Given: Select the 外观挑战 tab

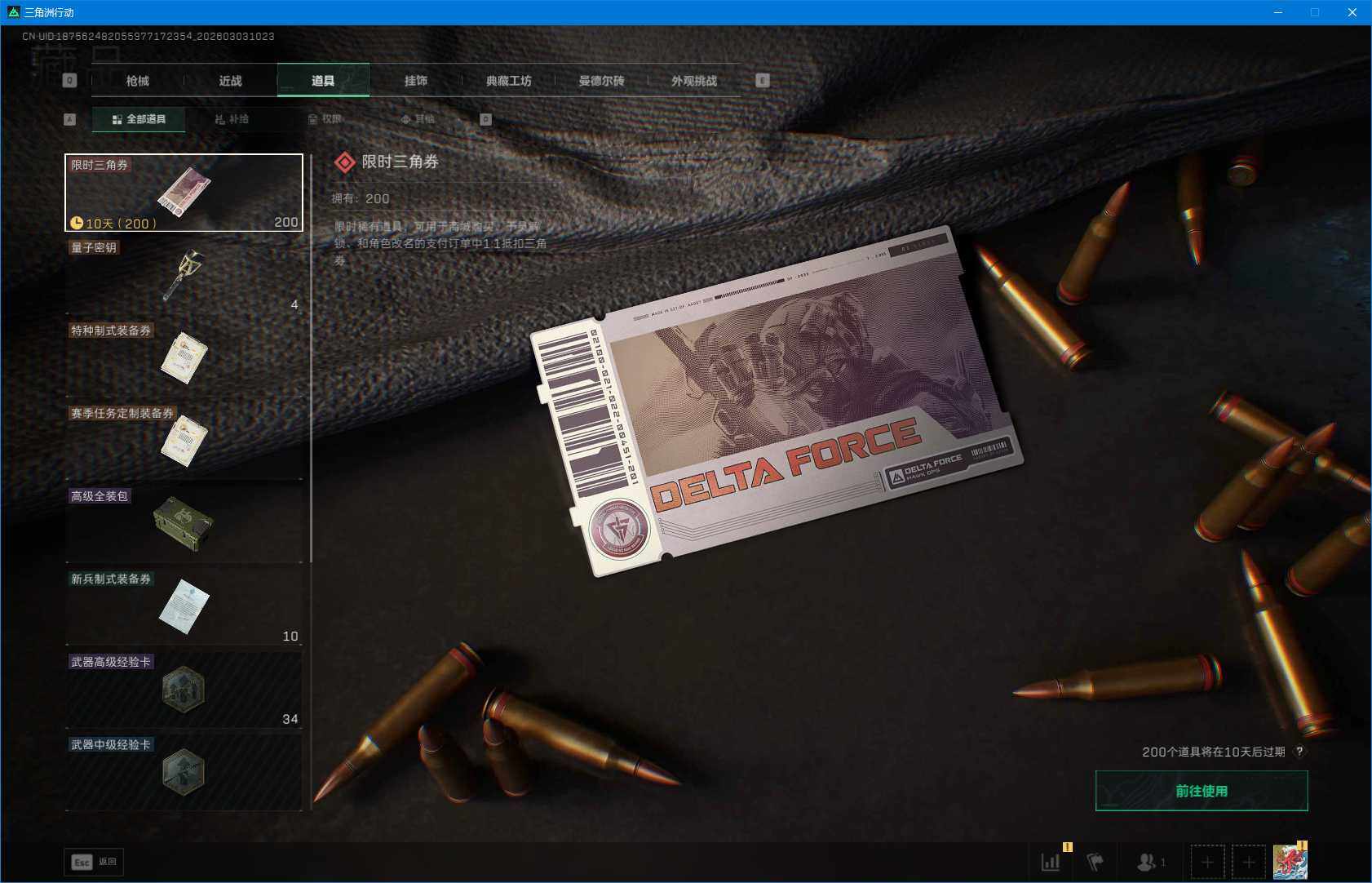Looking at the screenshot, I should 694,81.
